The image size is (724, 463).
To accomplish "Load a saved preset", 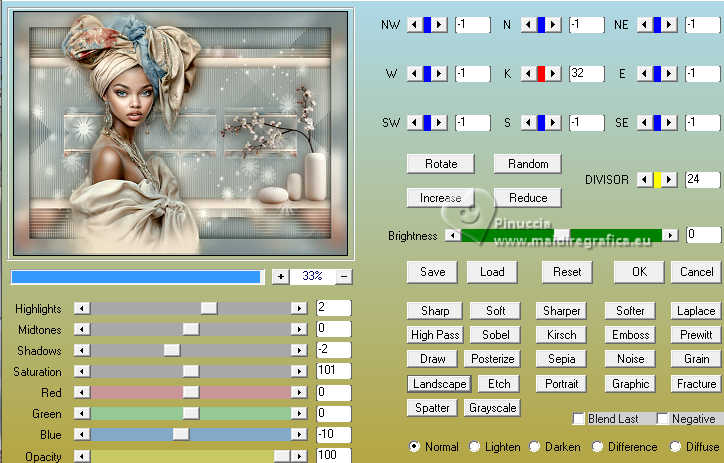I will click(x=492, y=272).
